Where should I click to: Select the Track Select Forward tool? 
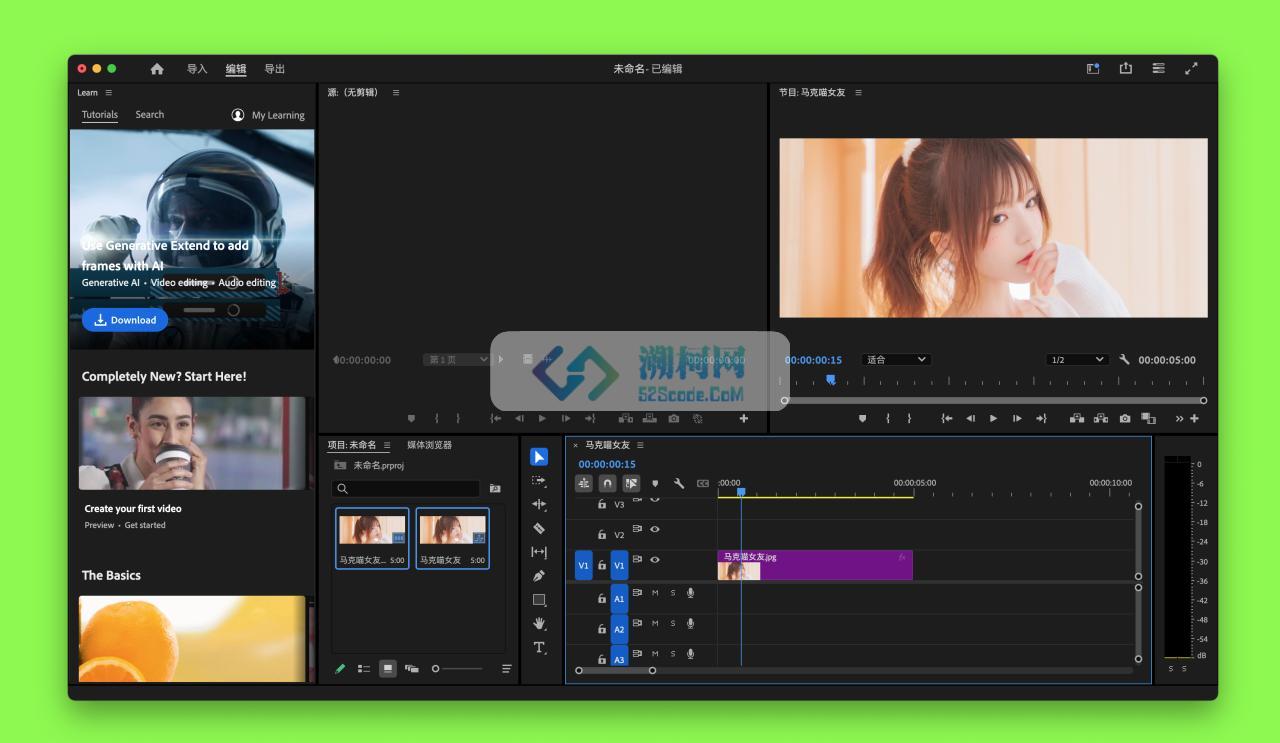pyautogui.click(x=539, y=481)
